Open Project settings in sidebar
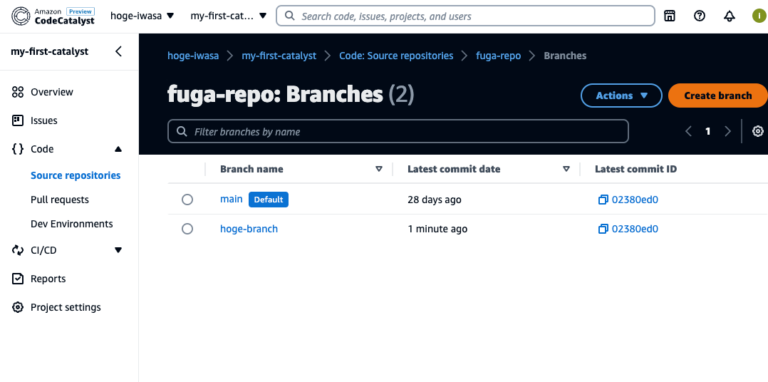Viewport: 768px width, 382px height. (x=66, y=307)
